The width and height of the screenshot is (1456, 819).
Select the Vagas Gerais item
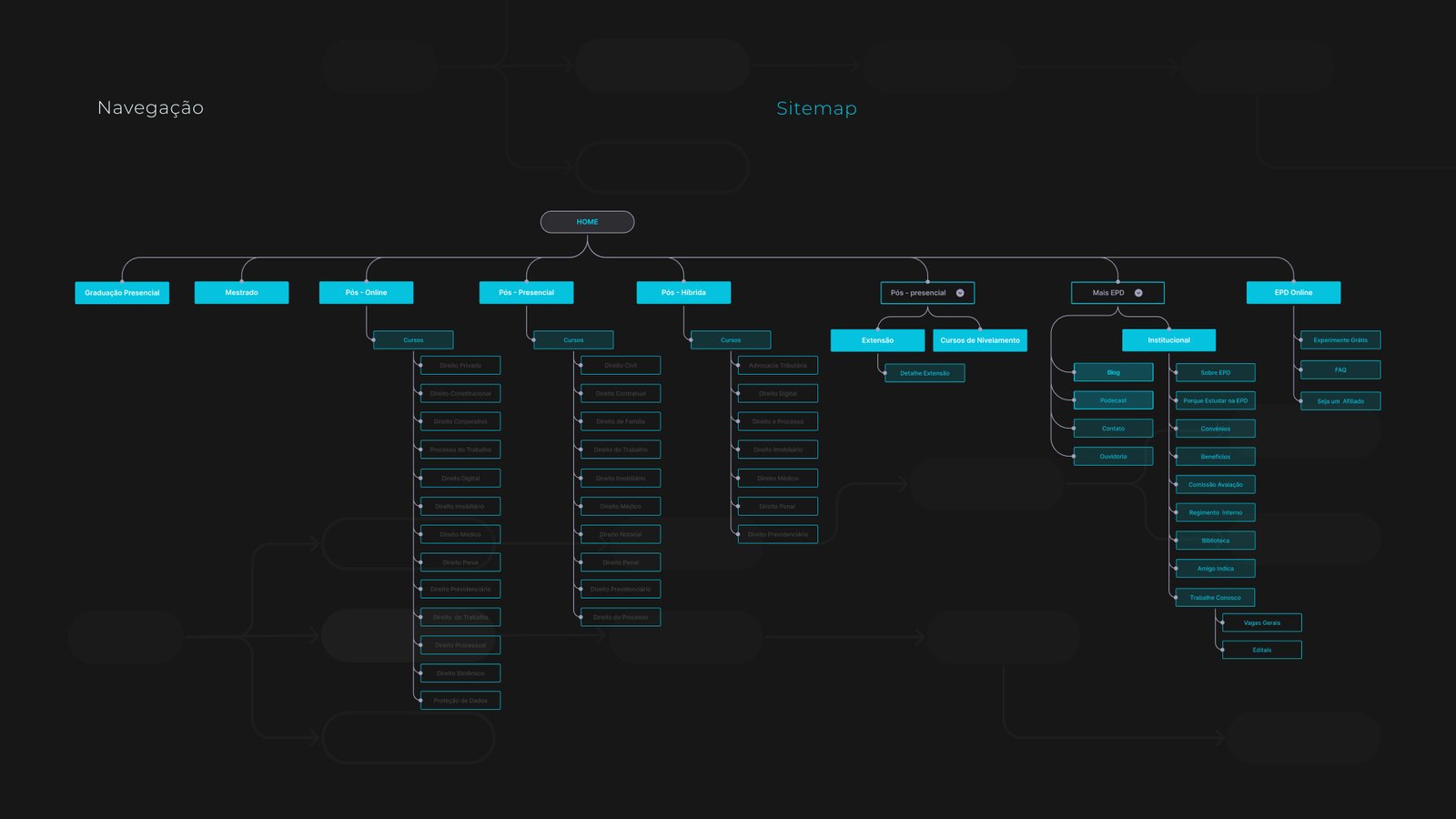1262,623
